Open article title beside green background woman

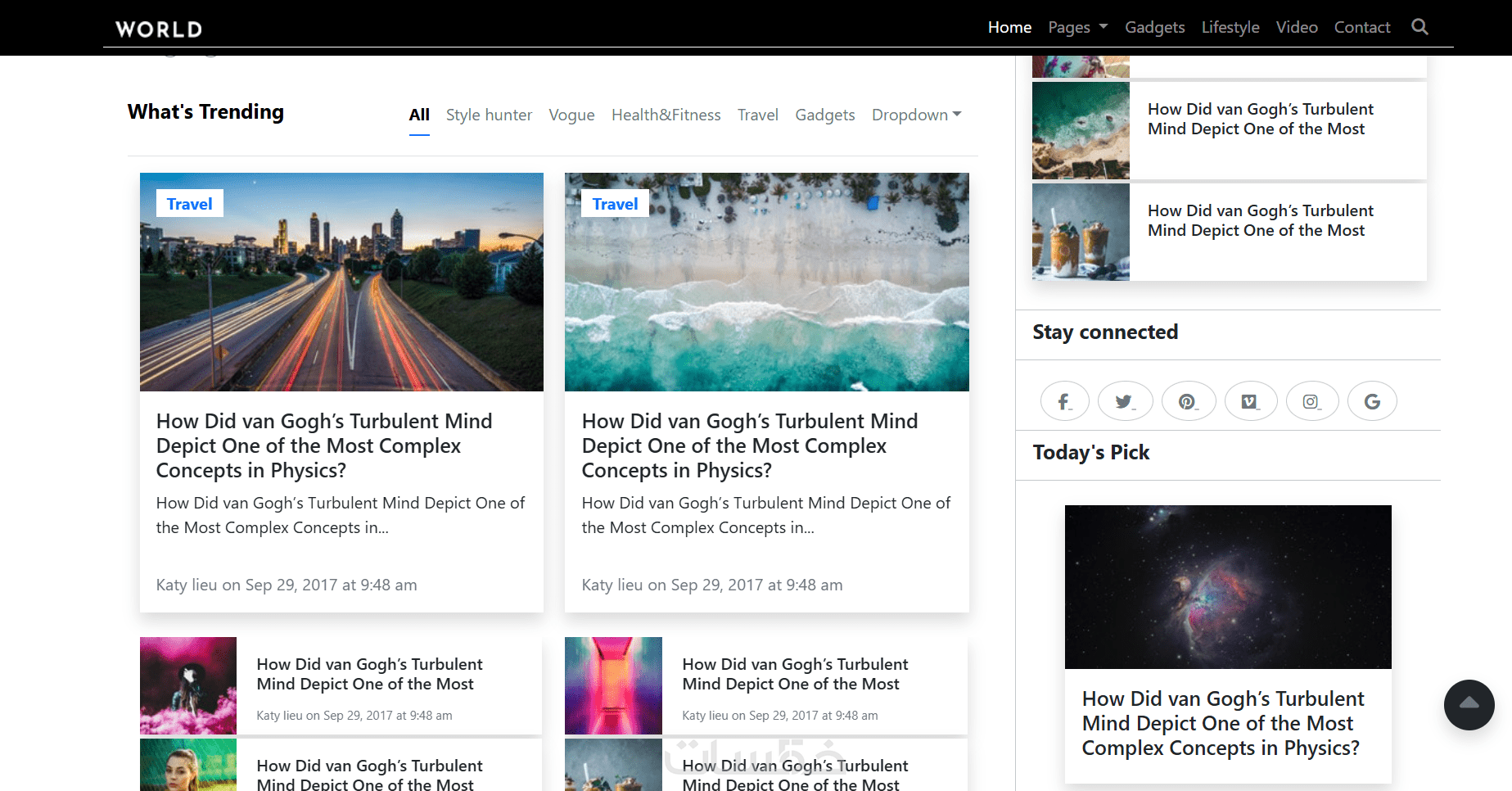369,775
